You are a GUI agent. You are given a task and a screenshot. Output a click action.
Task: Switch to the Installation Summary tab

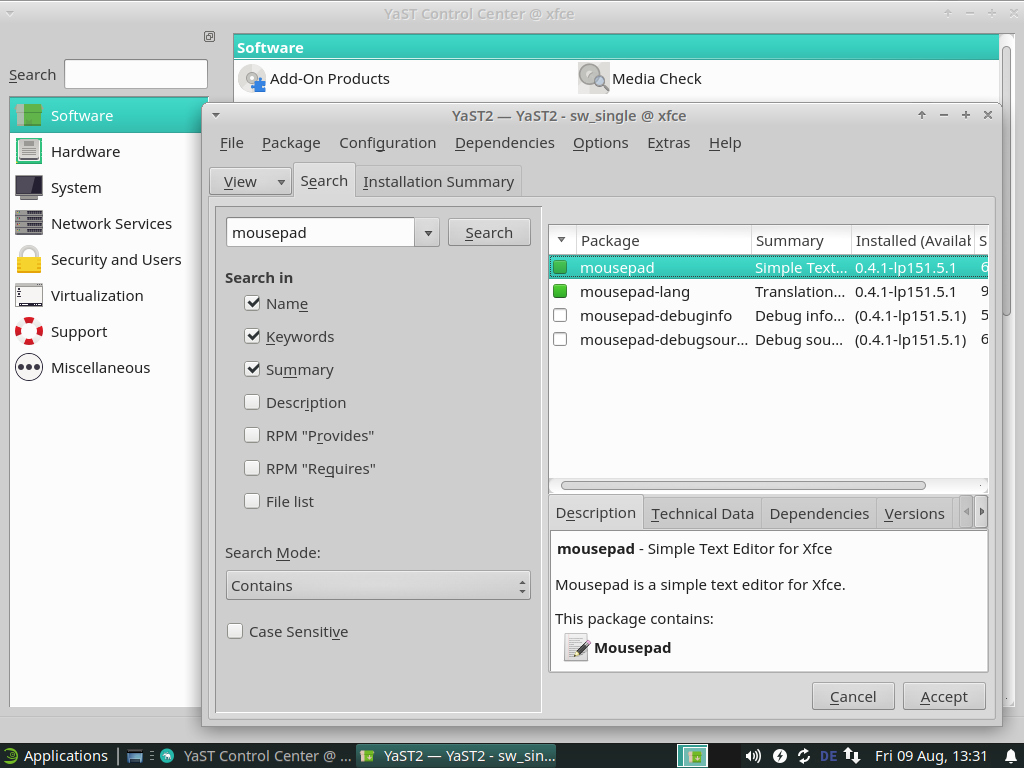pos(438,182)
